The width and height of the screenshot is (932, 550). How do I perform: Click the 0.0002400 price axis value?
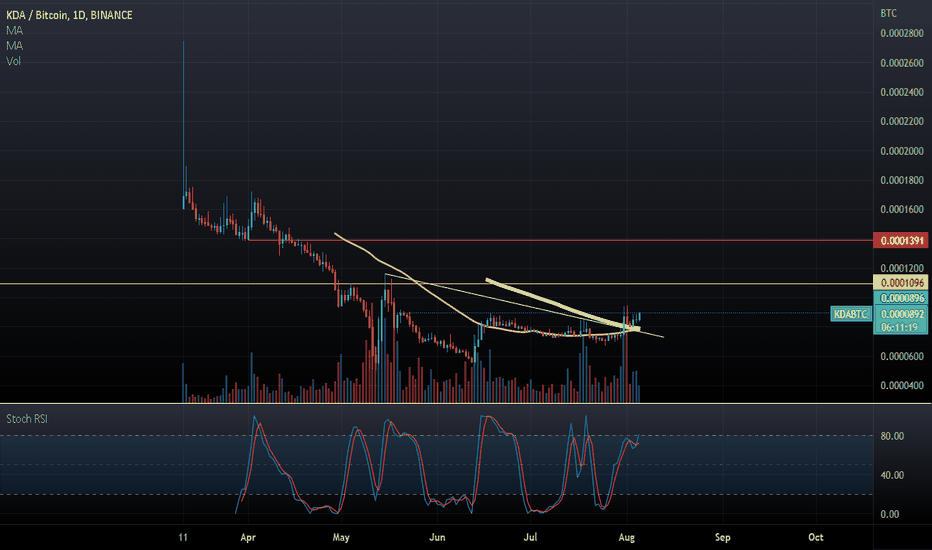pyautogui.click(x=902, y=92)
